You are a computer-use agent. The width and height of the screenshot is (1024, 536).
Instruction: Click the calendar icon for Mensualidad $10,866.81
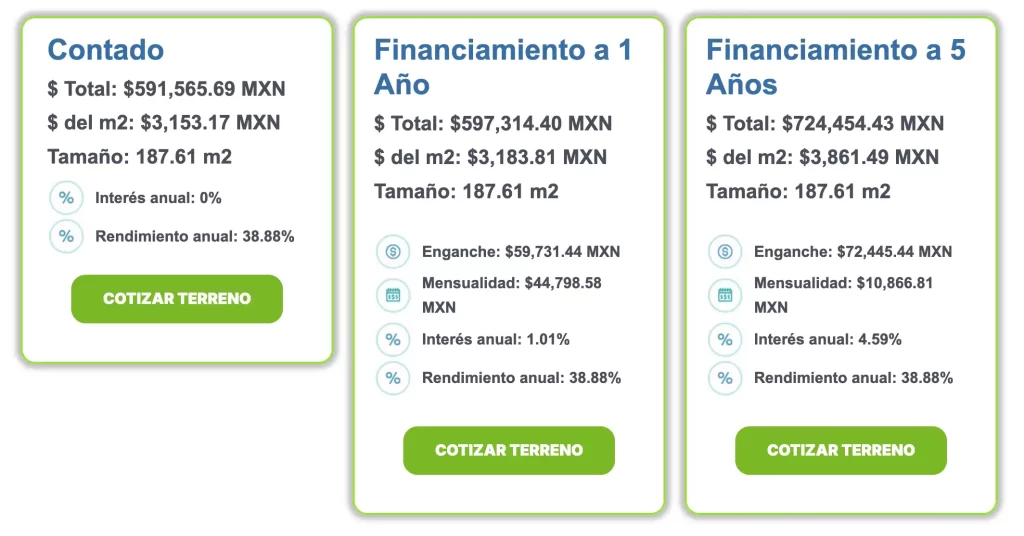pos(725,295)
